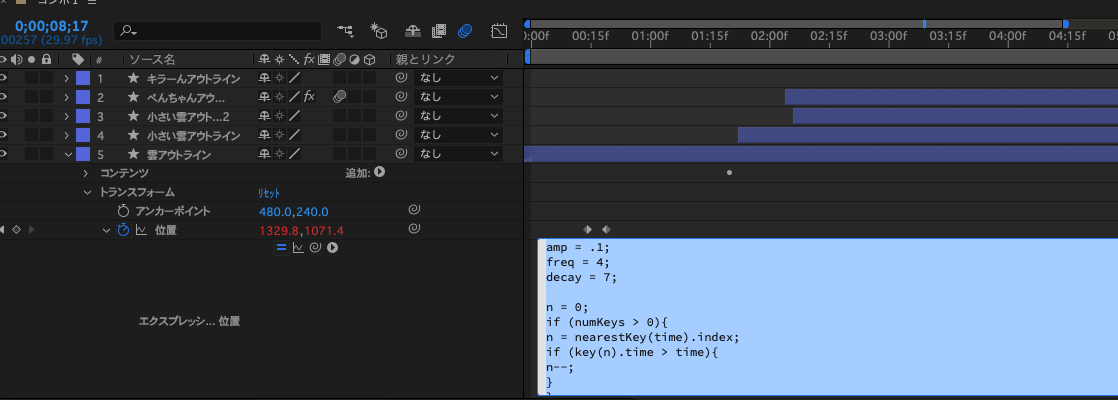Click parent pick whip for layer 3

[x=401, y=115]
